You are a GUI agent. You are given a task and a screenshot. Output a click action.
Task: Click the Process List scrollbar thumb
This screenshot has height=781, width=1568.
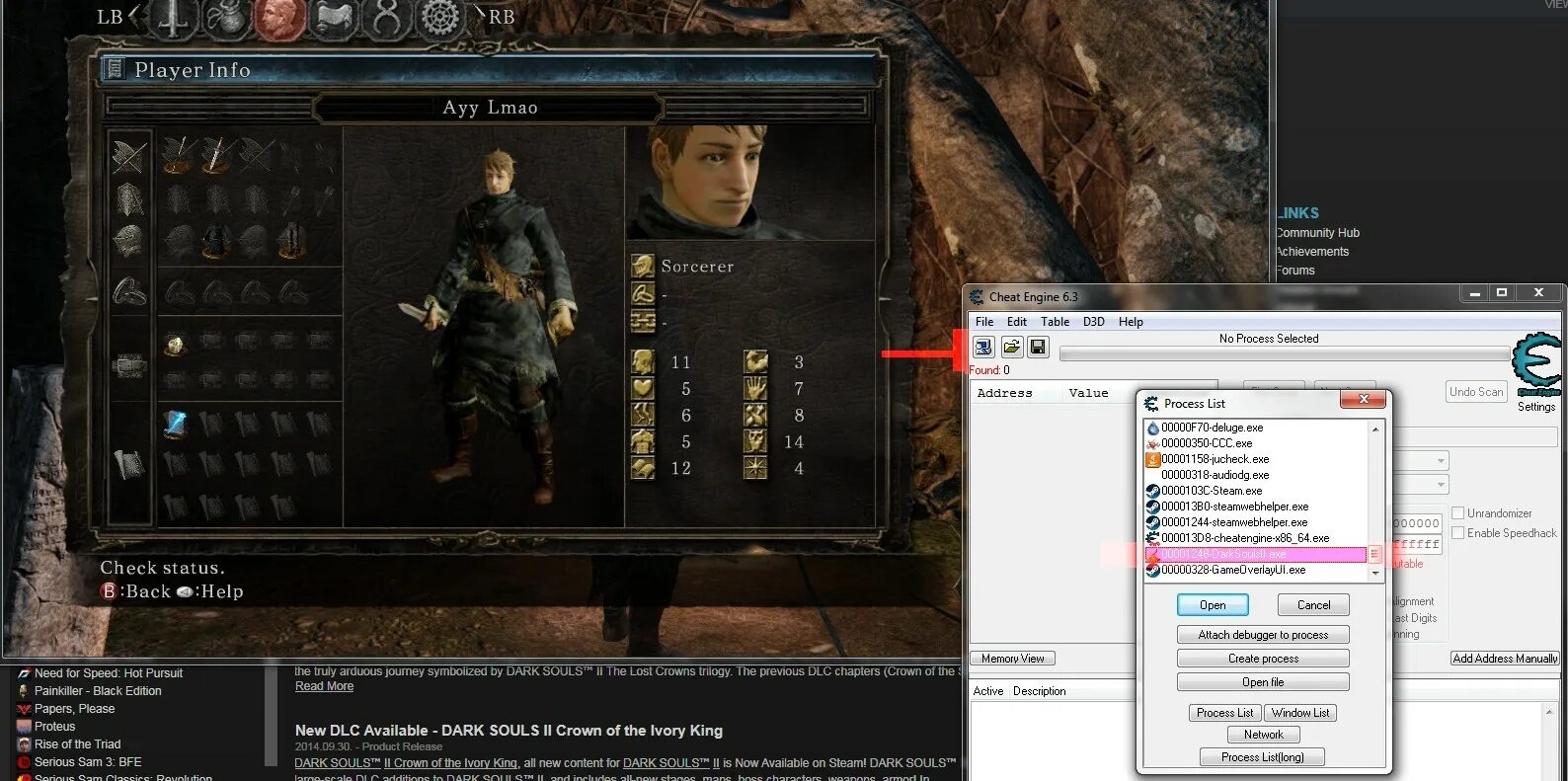(x=1375, y=554)
